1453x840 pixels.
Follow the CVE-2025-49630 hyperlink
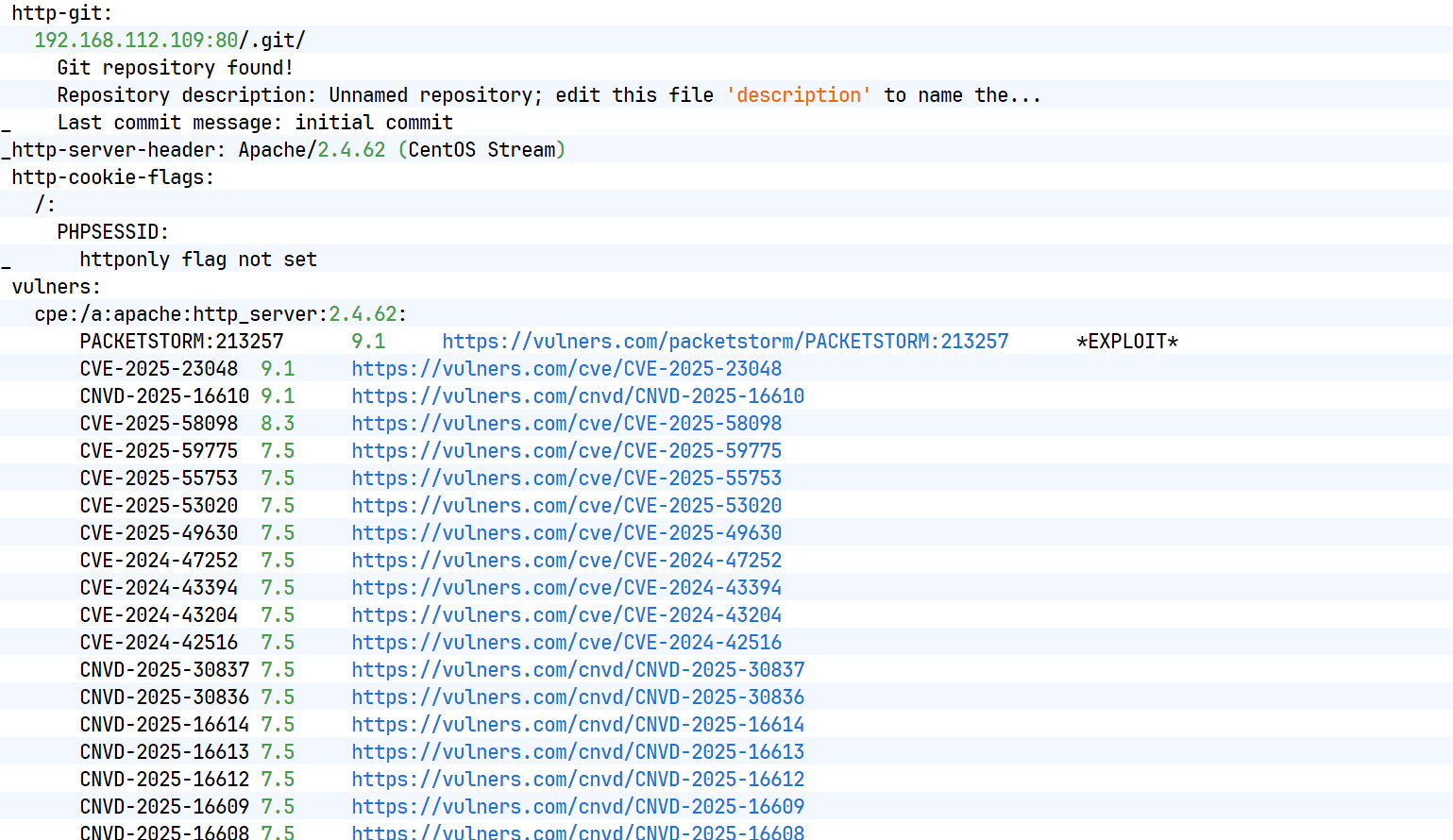(x=566, y=533)
